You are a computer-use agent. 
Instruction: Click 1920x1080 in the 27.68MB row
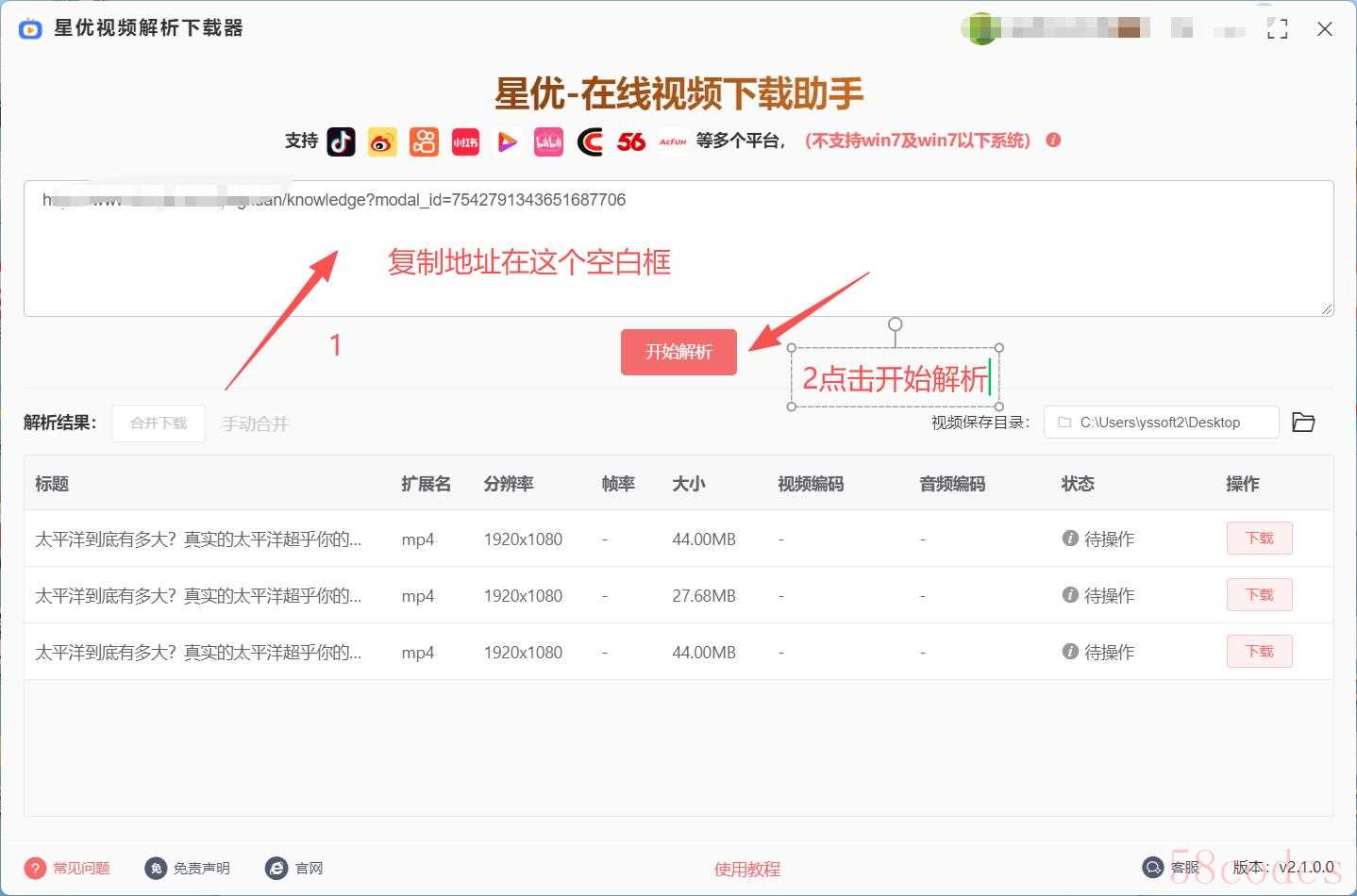click(x=523, y=595)
